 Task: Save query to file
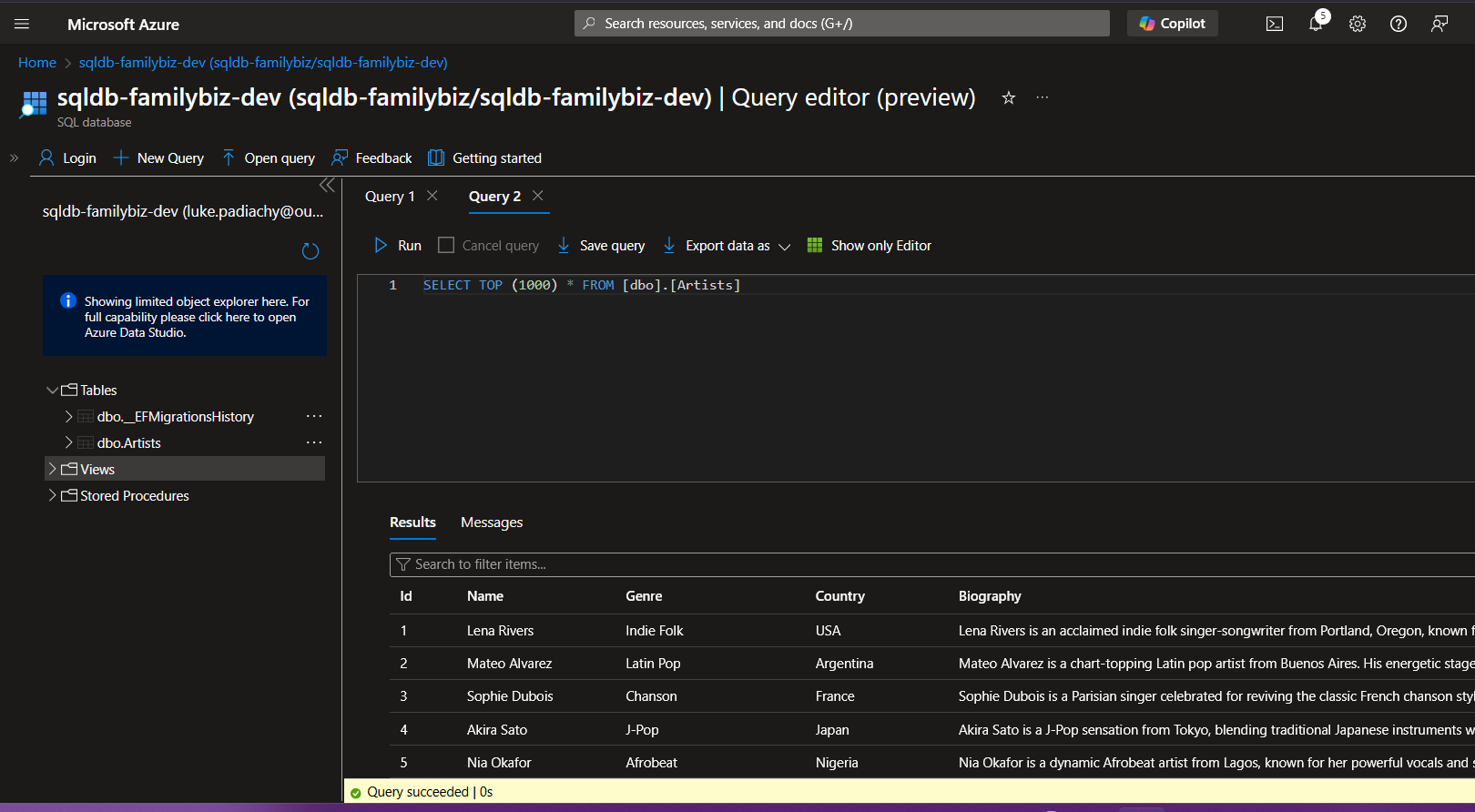point(601,246)
